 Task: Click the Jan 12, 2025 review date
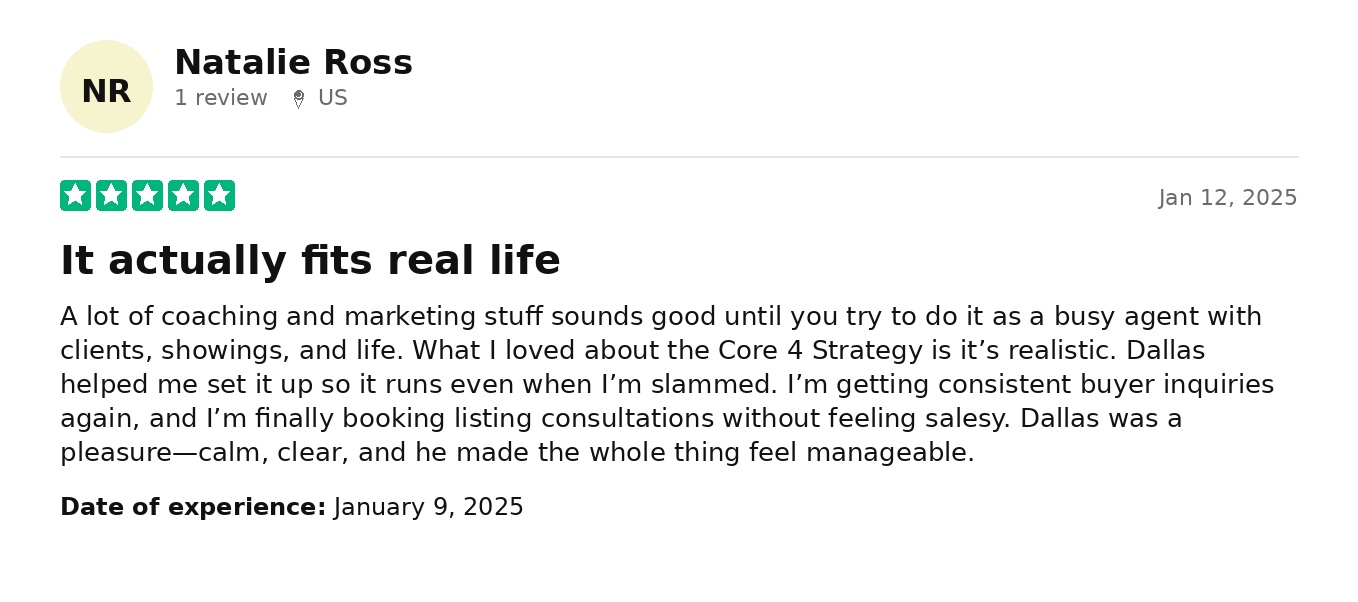tap(1227, 198)
